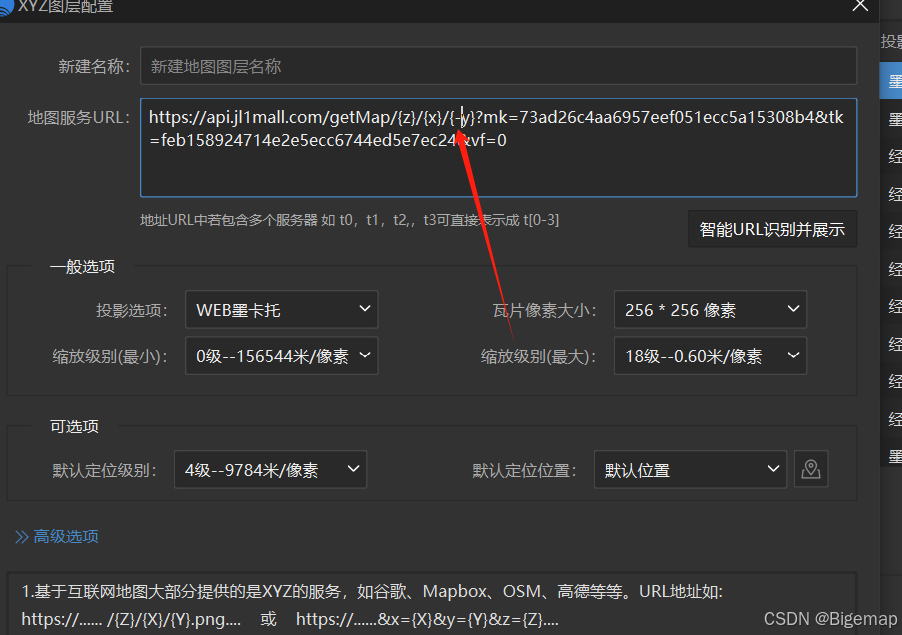This screenshot has height=635, width=902.
Task: Click the 新建地图图层名称 input field
Action: pyautogui.click(x=499, y=66)
